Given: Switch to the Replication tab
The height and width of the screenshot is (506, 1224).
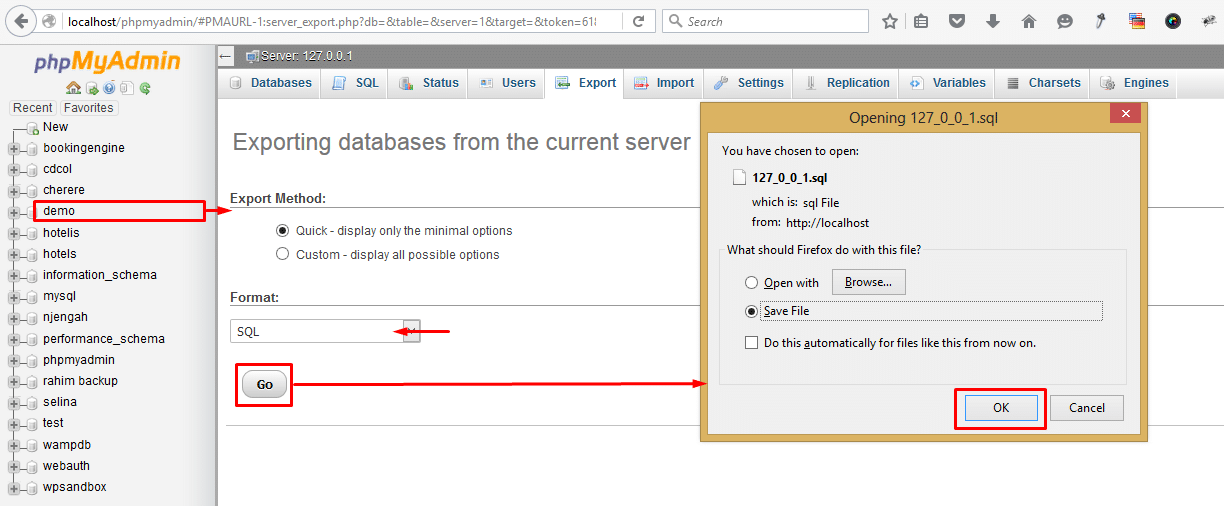Looking at the screenshot, I should 846,83.
